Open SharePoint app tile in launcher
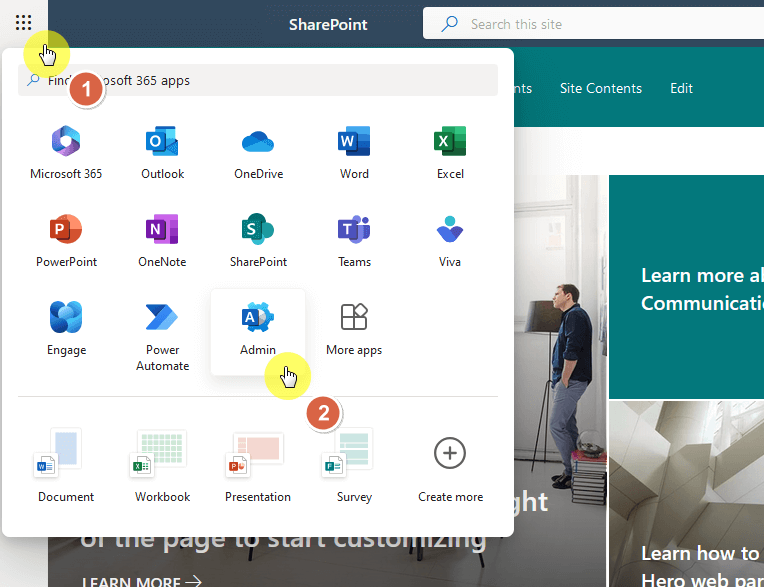 (258, 241)
